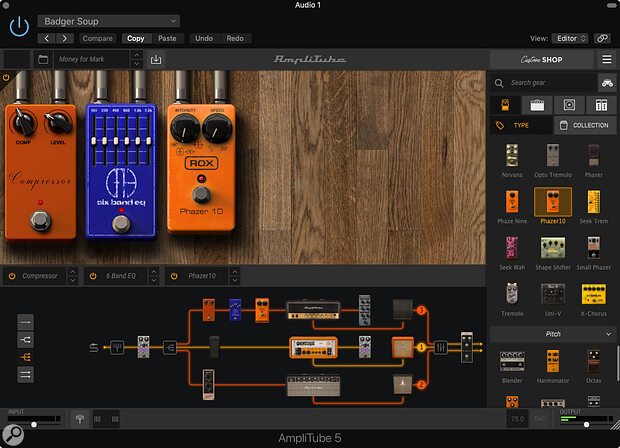Click the six band eq footswitch
The width and height of the screenshot is (620, 448).
[121, 224]
